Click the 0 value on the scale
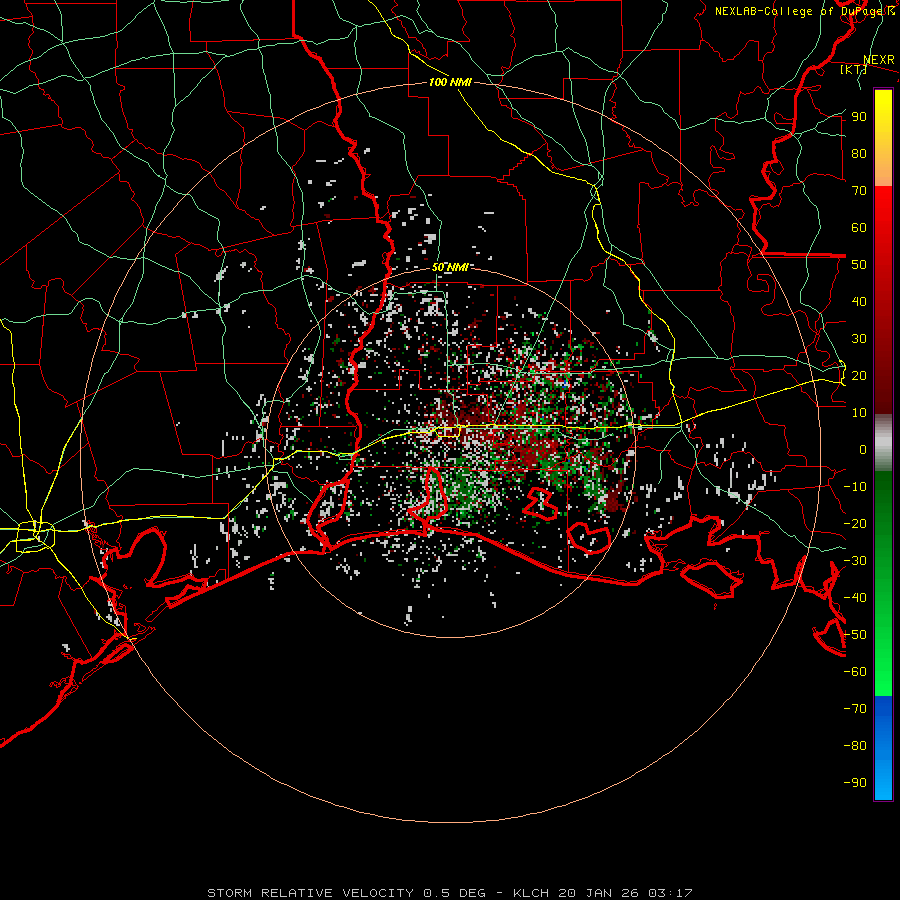This screenshot has height=900, width=900. pyautogui.click(x=863, y=449)
